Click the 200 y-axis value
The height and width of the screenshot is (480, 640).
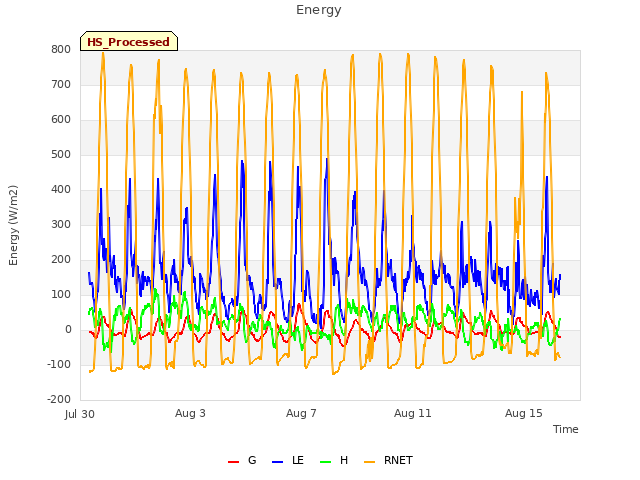click(61, 260)
